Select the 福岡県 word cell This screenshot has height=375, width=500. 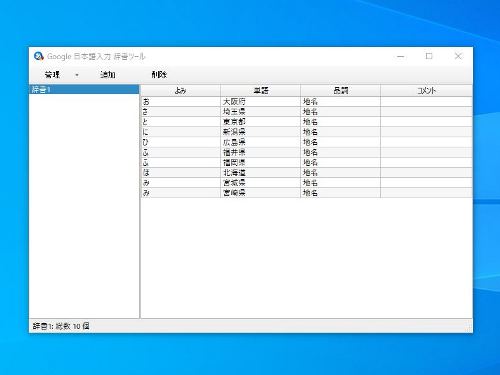(x=260, y=163)
